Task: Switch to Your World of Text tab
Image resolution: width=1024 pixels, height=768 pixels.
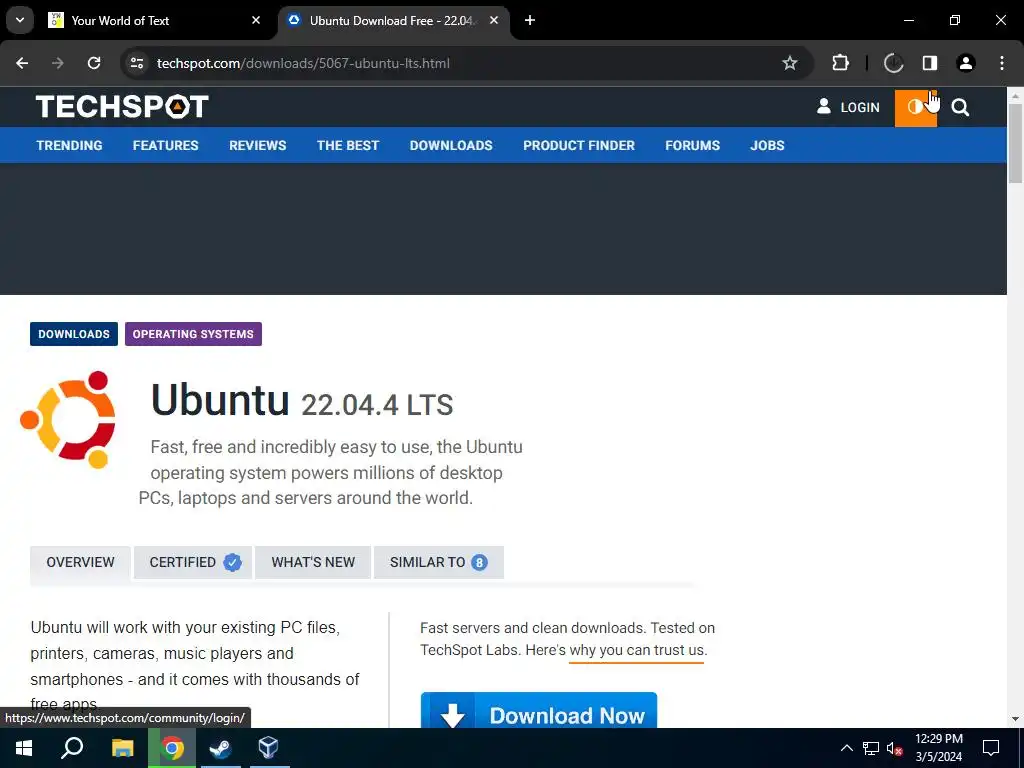Action: click(154, 20)
